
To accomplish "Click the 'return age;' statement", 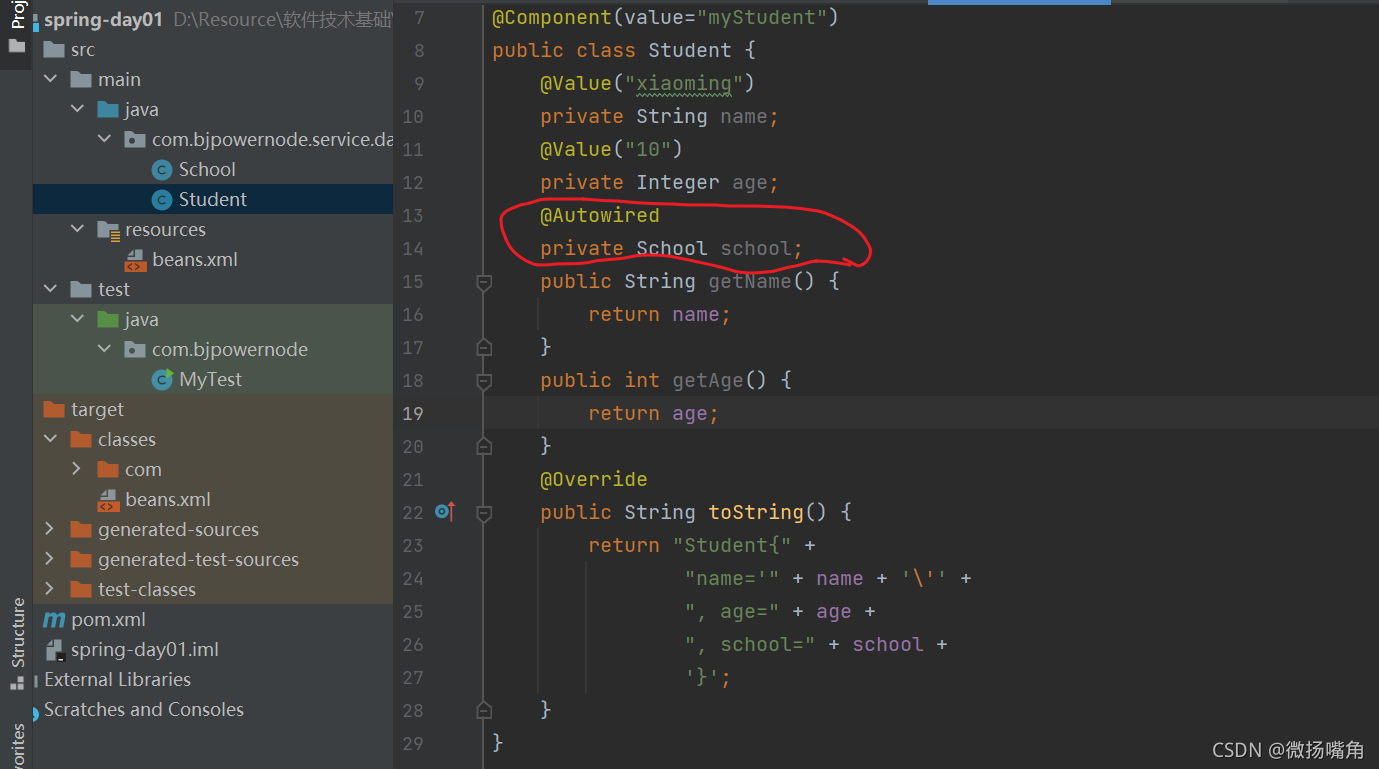I will pos(654,413).
